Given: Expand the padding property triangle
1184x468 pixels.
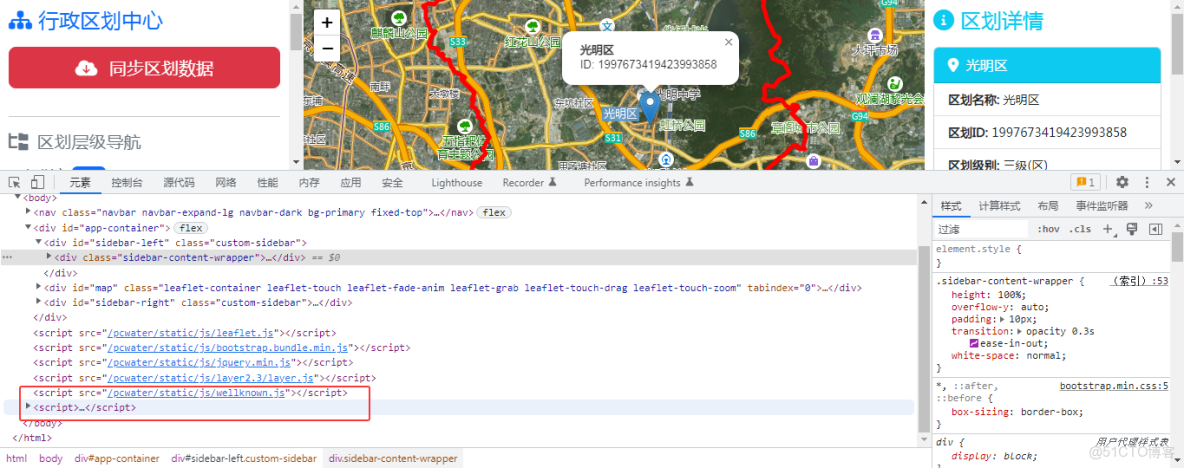Looking at the screenshot, I should point(1002,320).
